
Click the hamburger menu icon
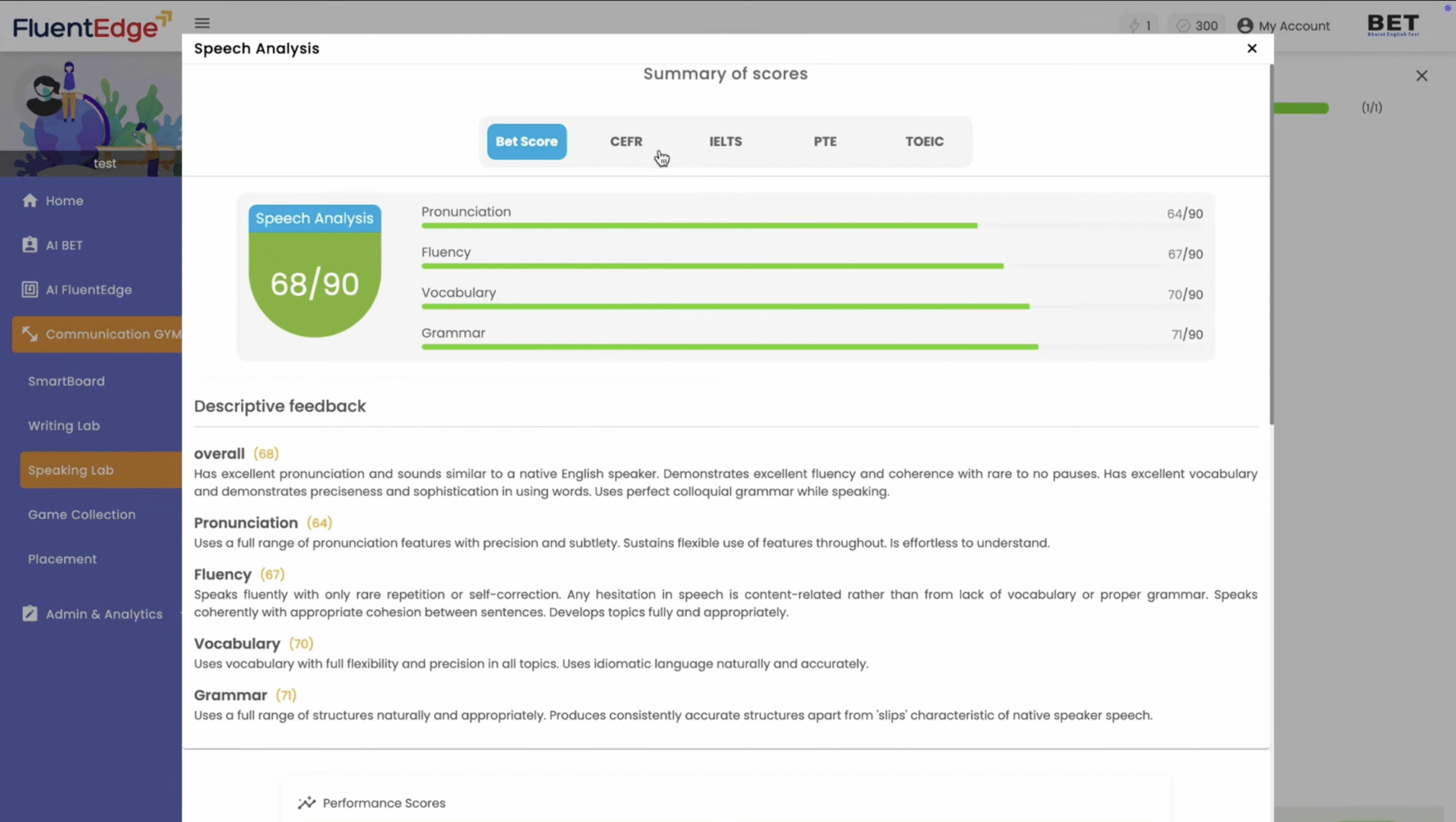[x=202, y=23]
